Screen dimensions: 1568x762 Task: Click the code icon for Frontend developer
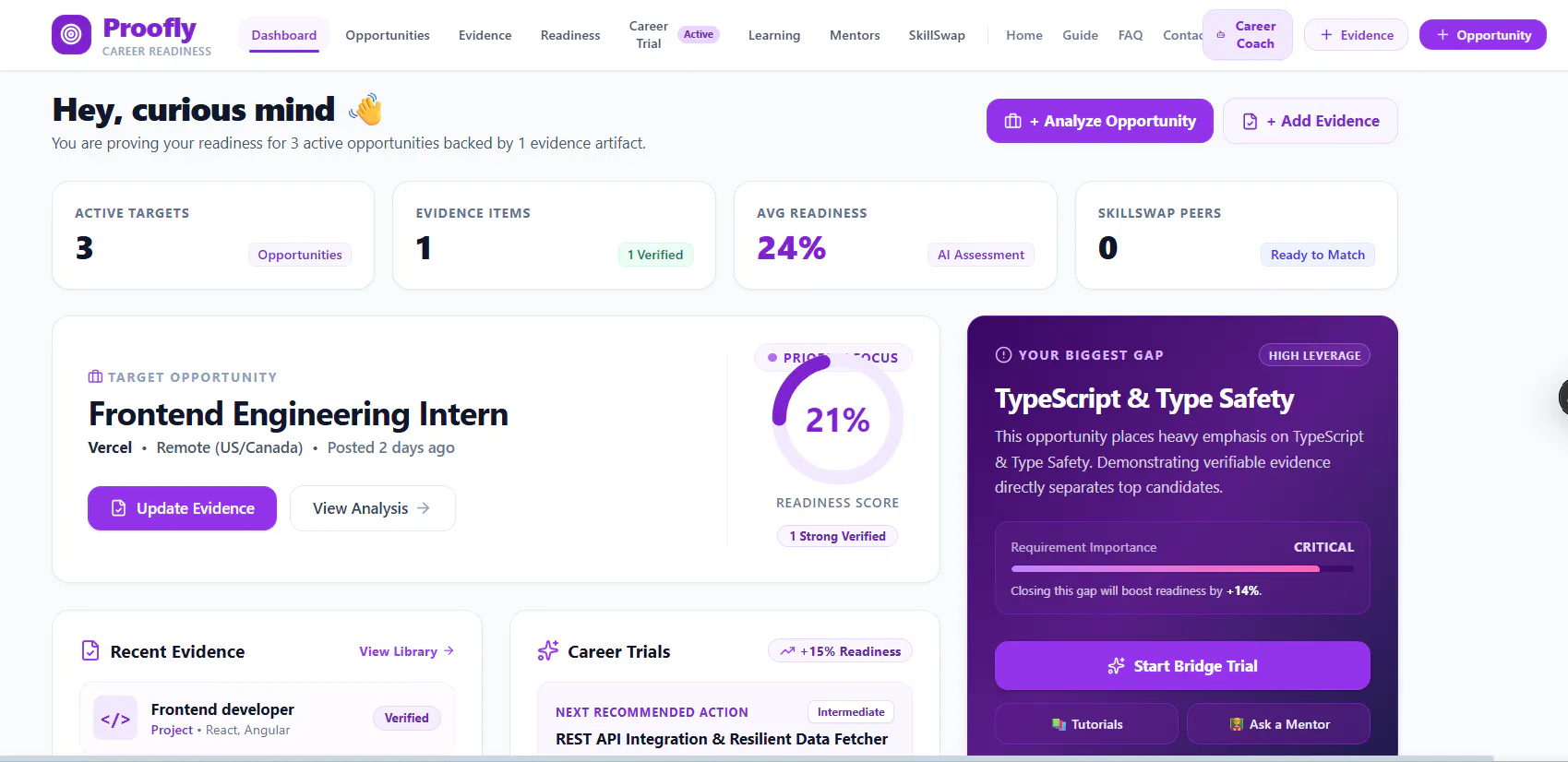115,719
